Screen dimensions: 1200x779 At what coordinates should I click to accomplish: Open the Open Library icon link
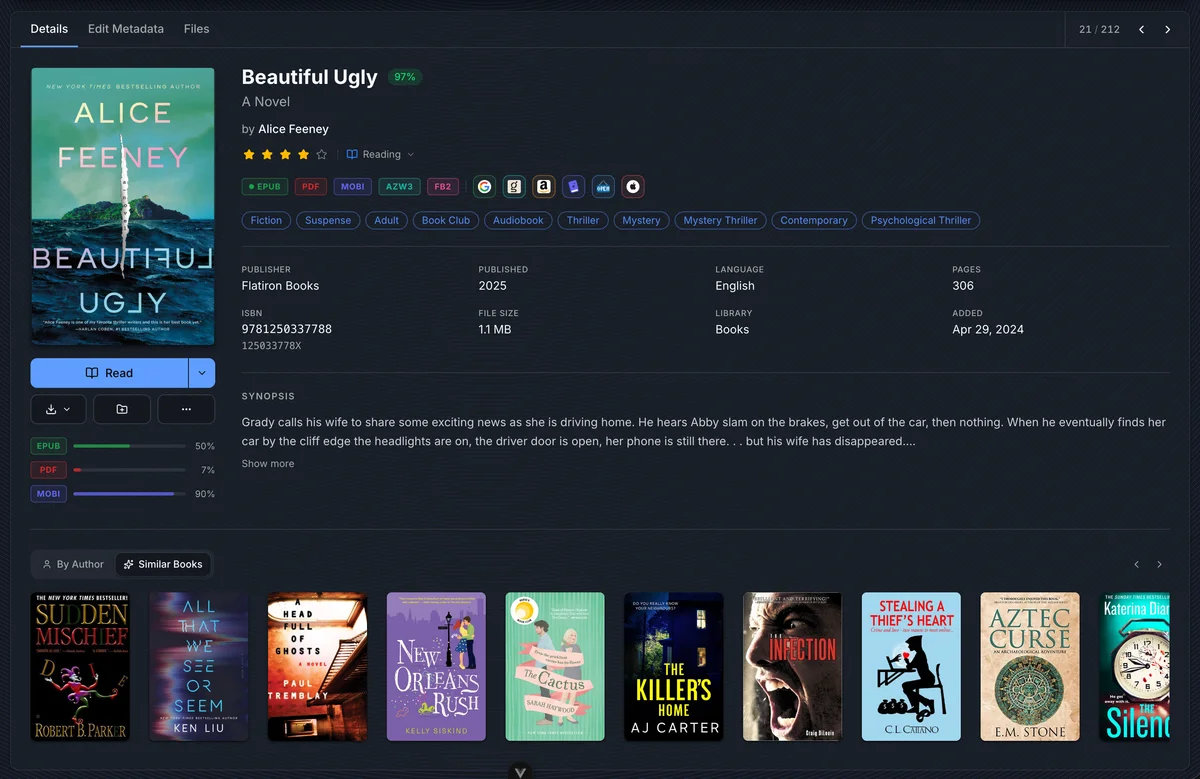point(603,187)
